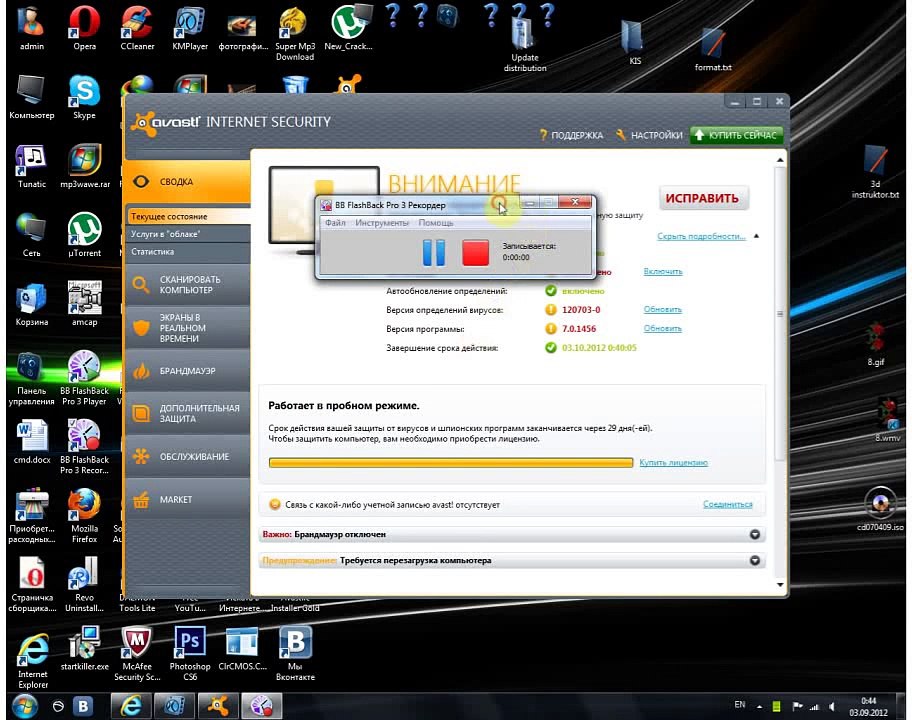
Task: Open the KMPlayer desktop icon
Action: (190, 27)
